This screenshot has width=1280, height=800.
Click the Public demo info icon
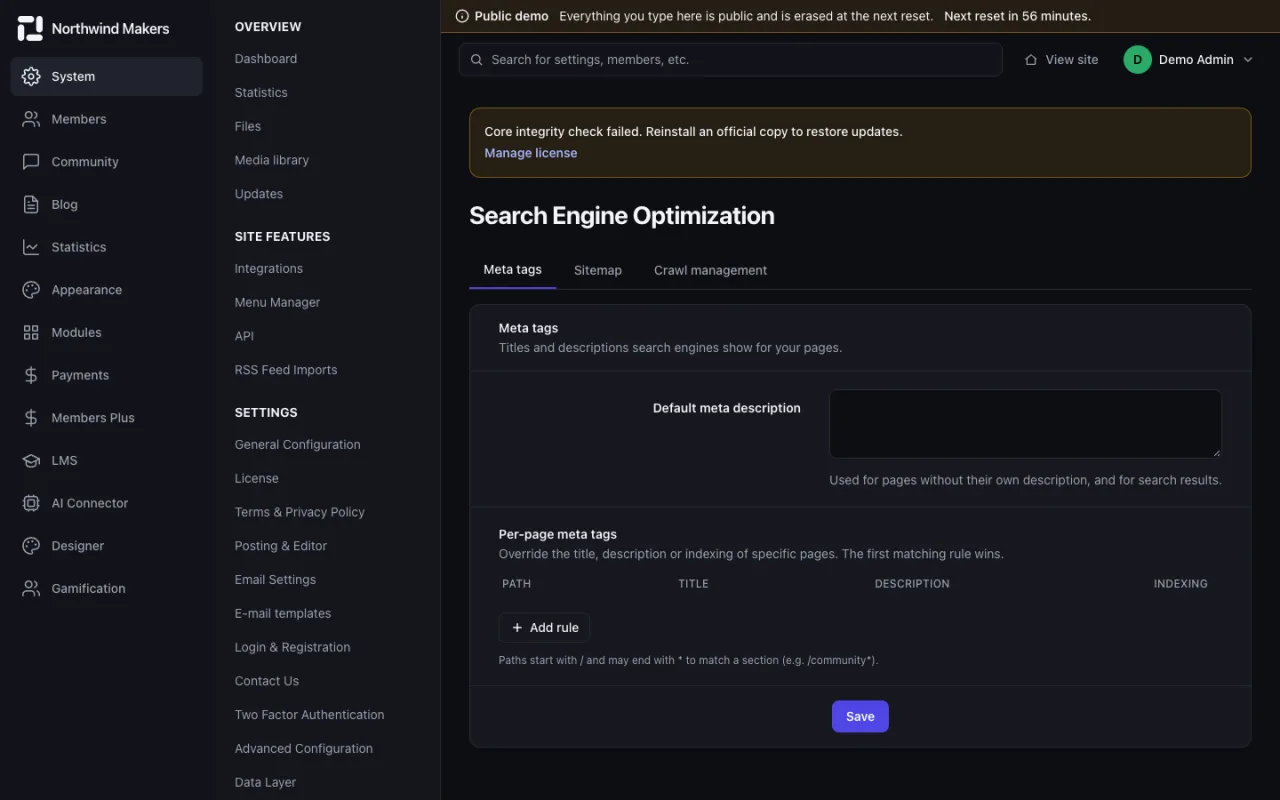[462, 16]
